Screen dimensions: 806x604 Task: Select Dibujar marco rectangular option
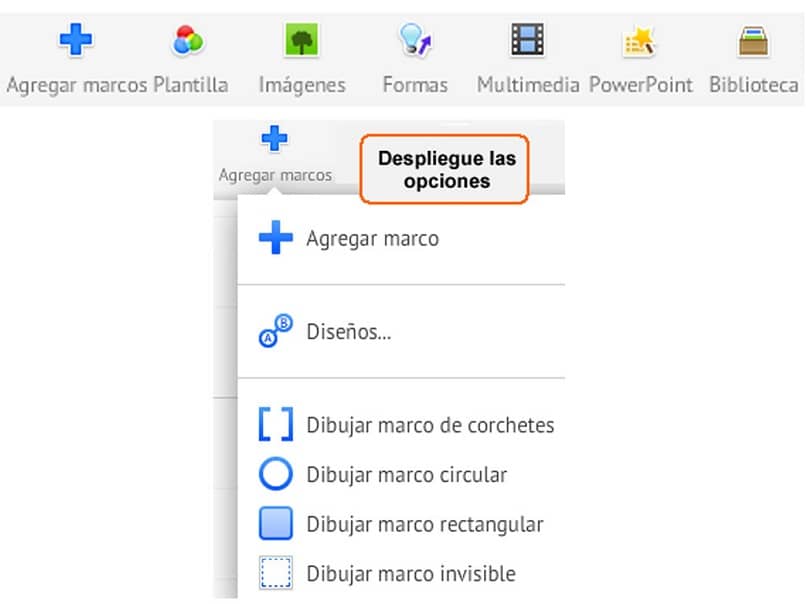click(x=424, y=523)
